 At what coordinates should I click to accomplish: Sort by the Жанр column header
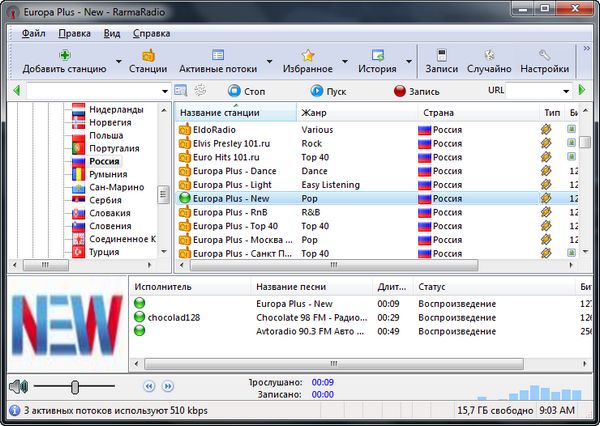[355, 112]
